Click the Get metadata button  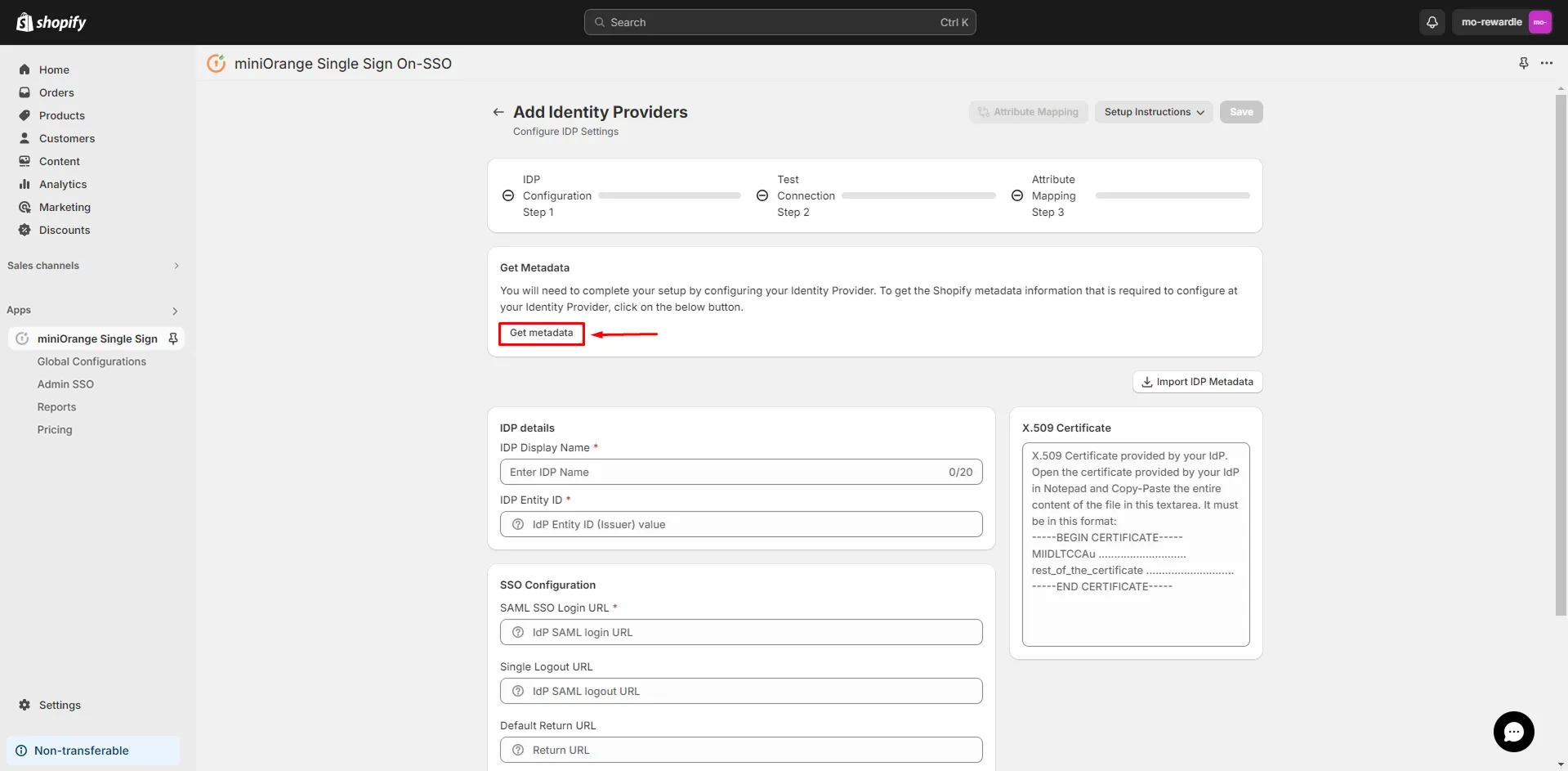click(x=540, y=334)
